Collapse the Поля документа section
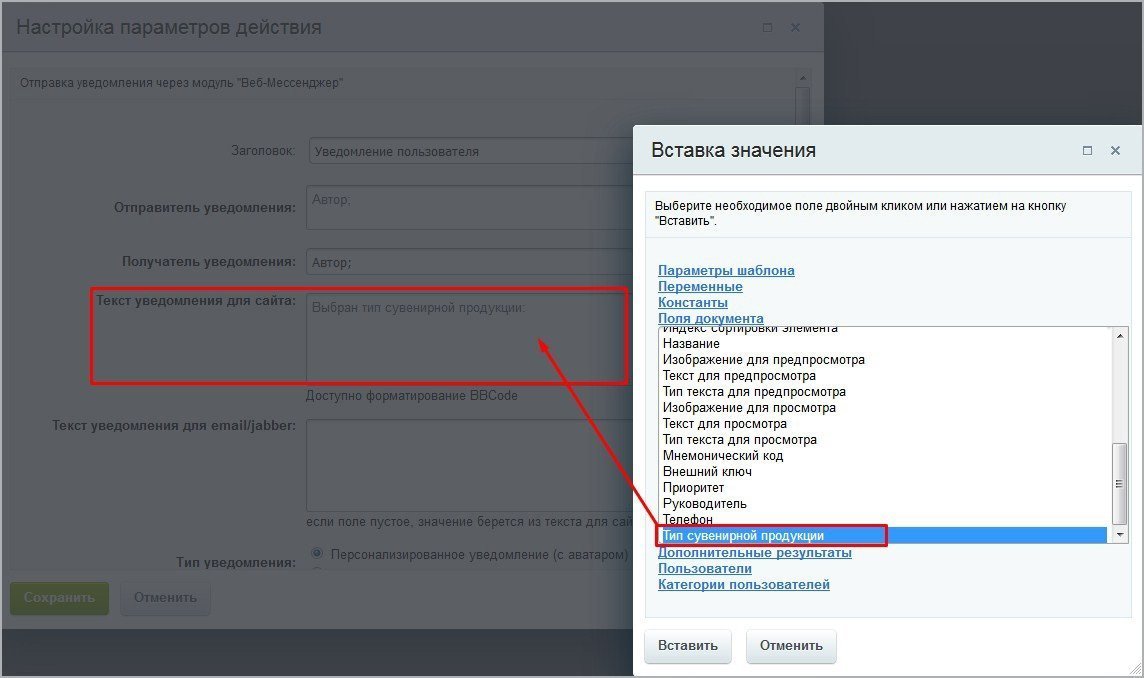Image resolution: width=1144 pixels, height=678 pixels. tap(710, 318)
